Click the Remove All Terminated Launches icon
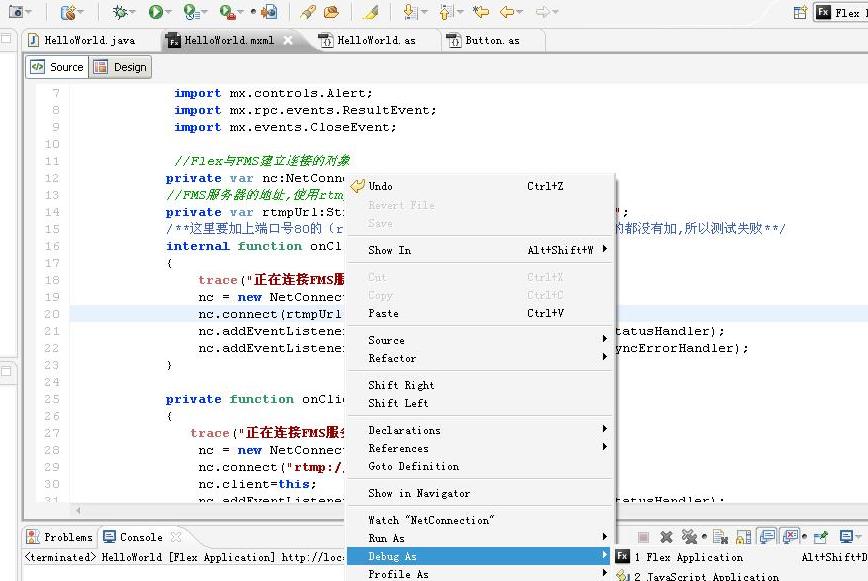868x581 pixels. point(689,537)
